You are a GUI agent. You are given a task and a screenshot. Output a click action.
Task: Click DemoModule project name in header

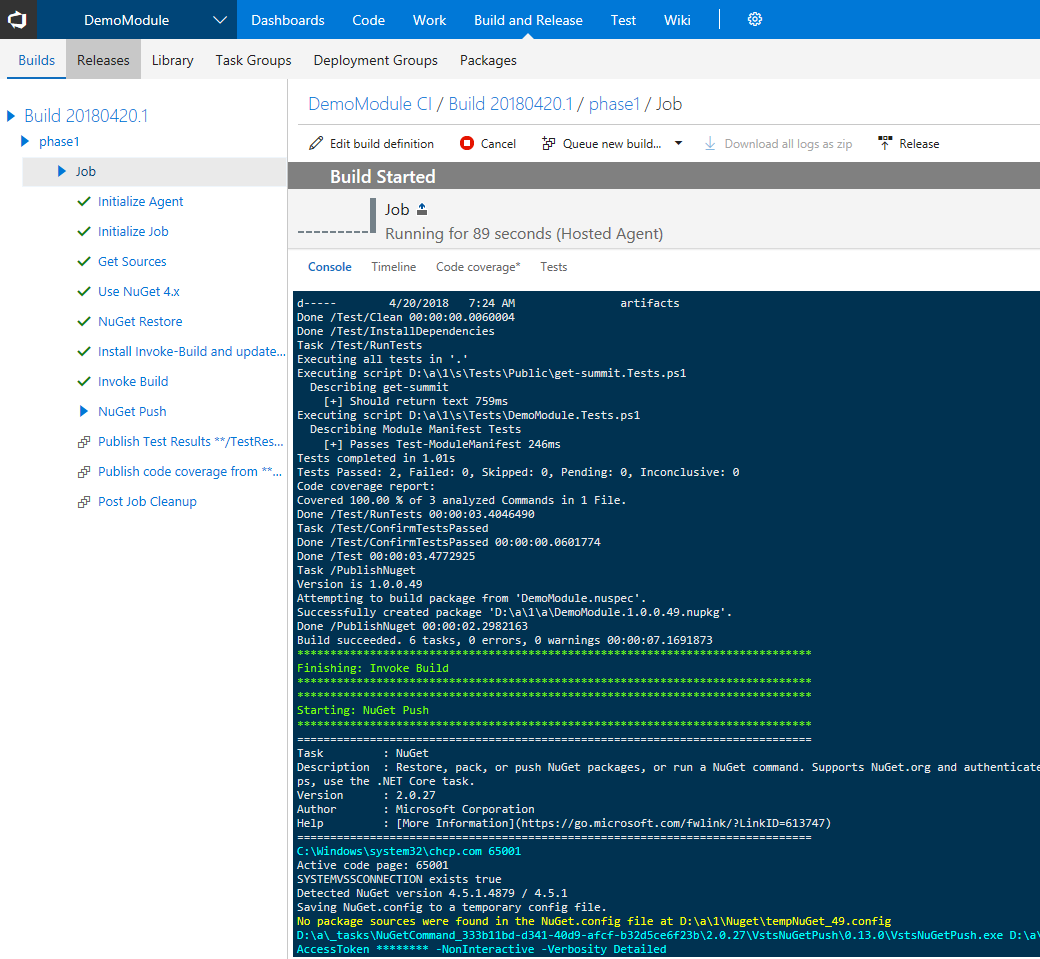(x=127, y=20)
